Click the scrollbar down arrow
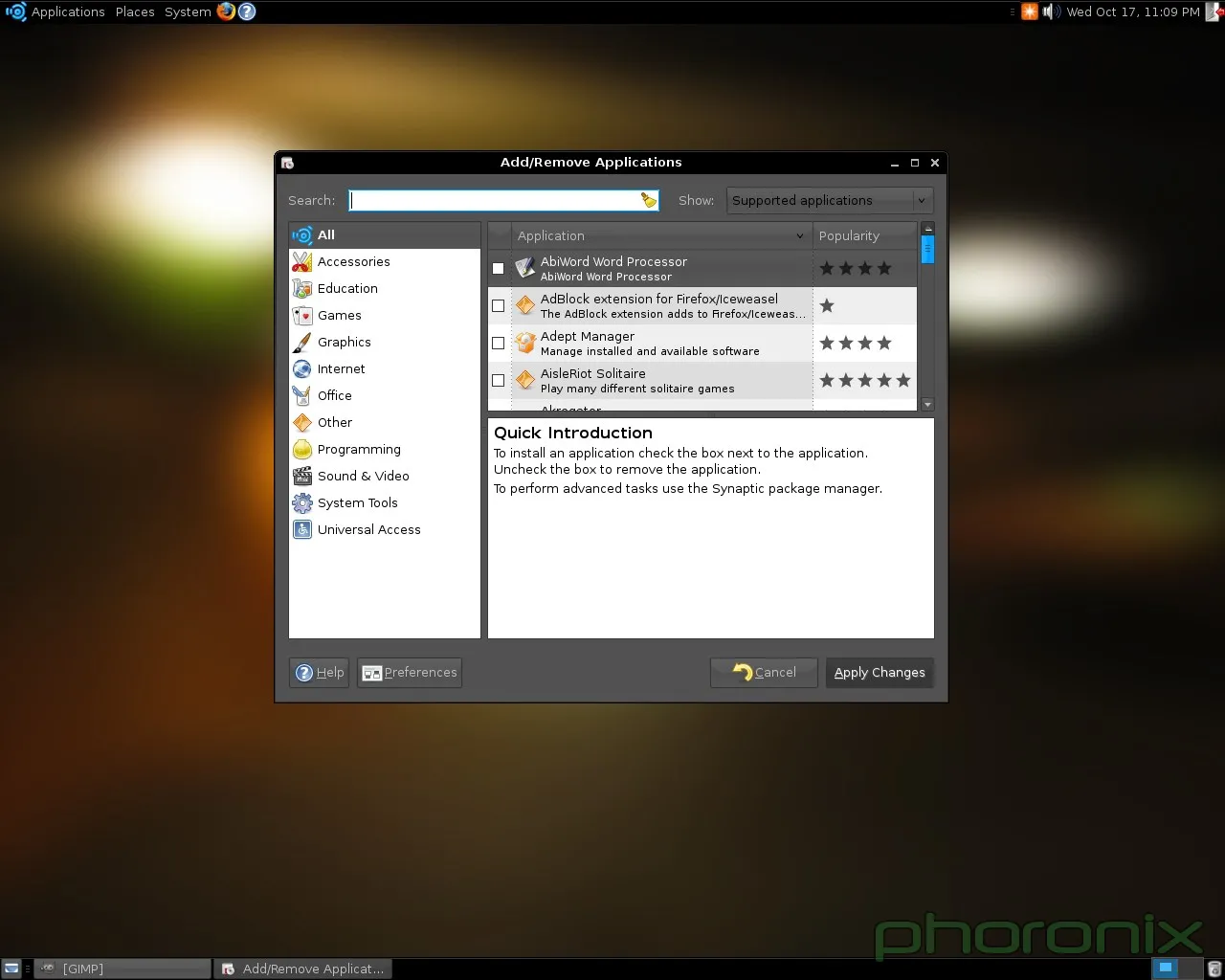The height and width of the screenshot is (980, 1225). pos(926,405)
